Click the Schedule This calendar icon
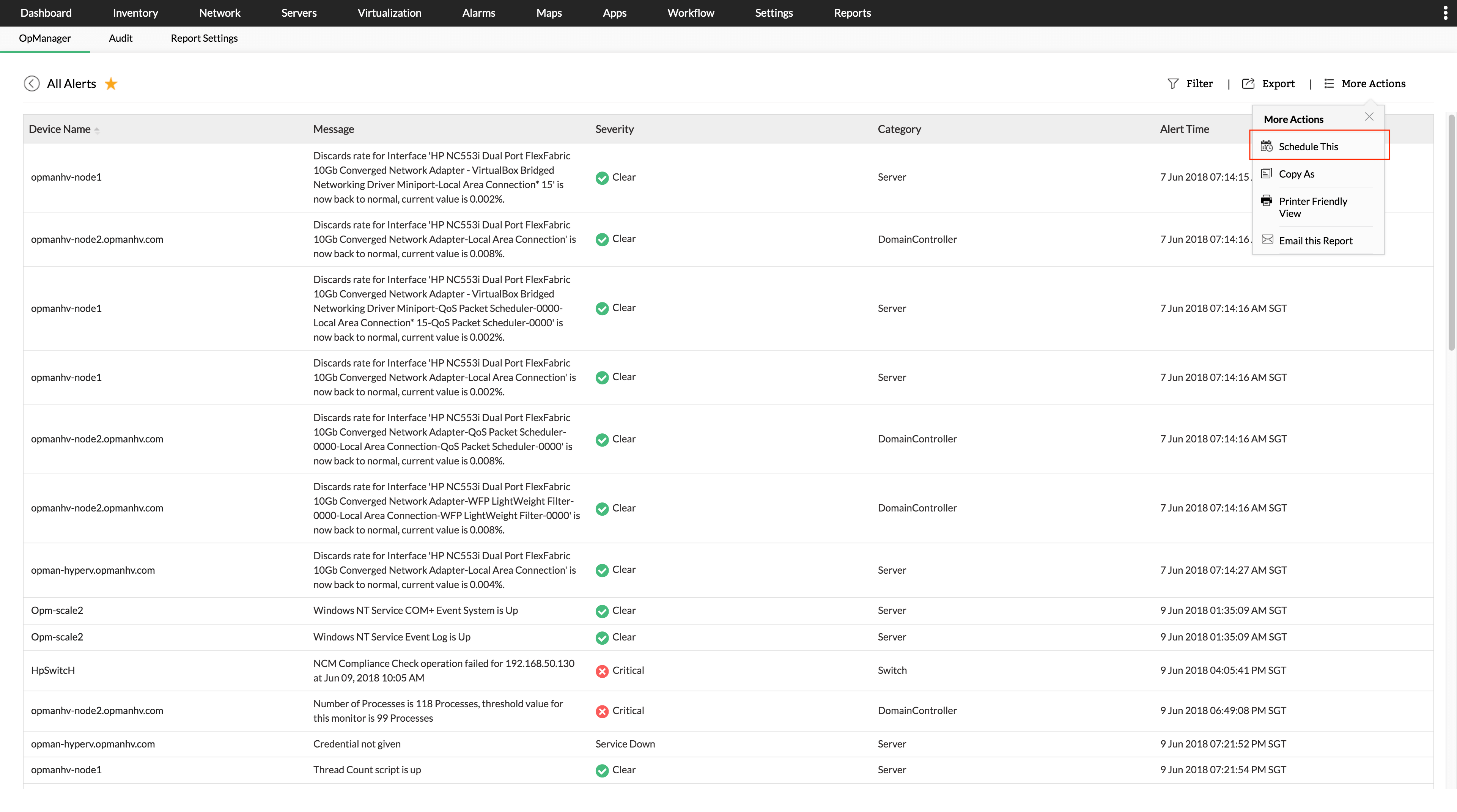The height and width of the screenshot is (812, 1457). [1267, 146]
